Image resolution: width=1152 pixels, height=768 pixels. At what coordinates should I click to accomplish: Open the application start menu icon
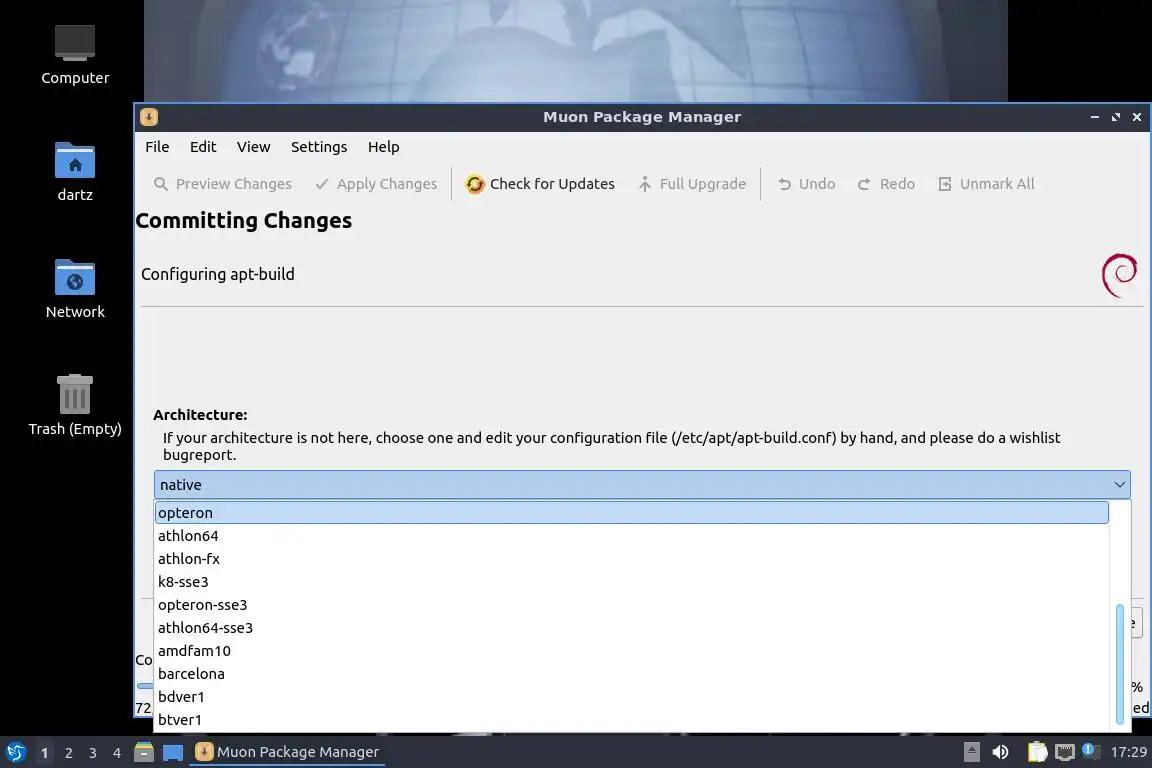pyautogui.click(x=15, y=752)
